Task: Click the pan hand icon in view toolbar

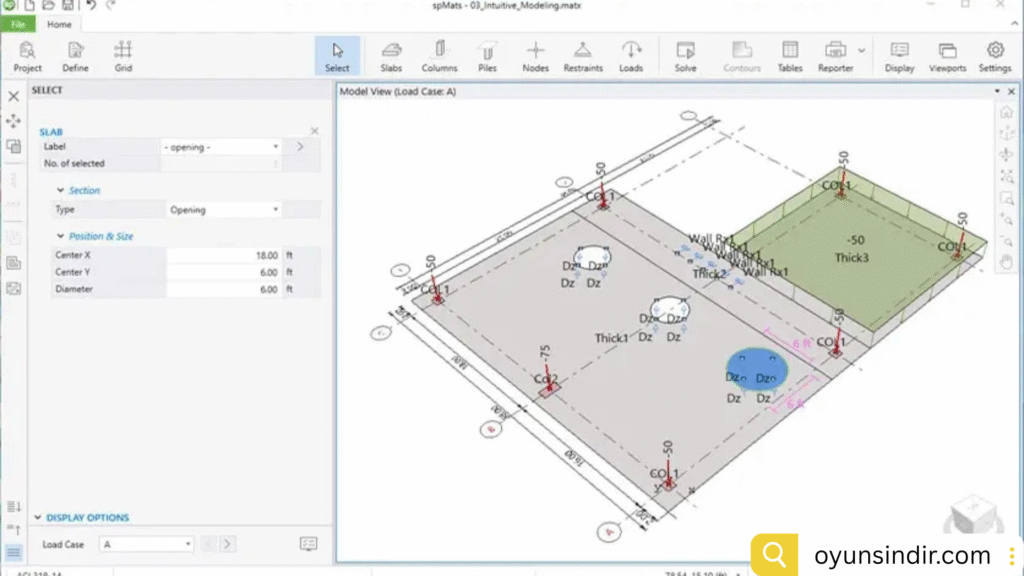Action: (x=1007, y=262)
